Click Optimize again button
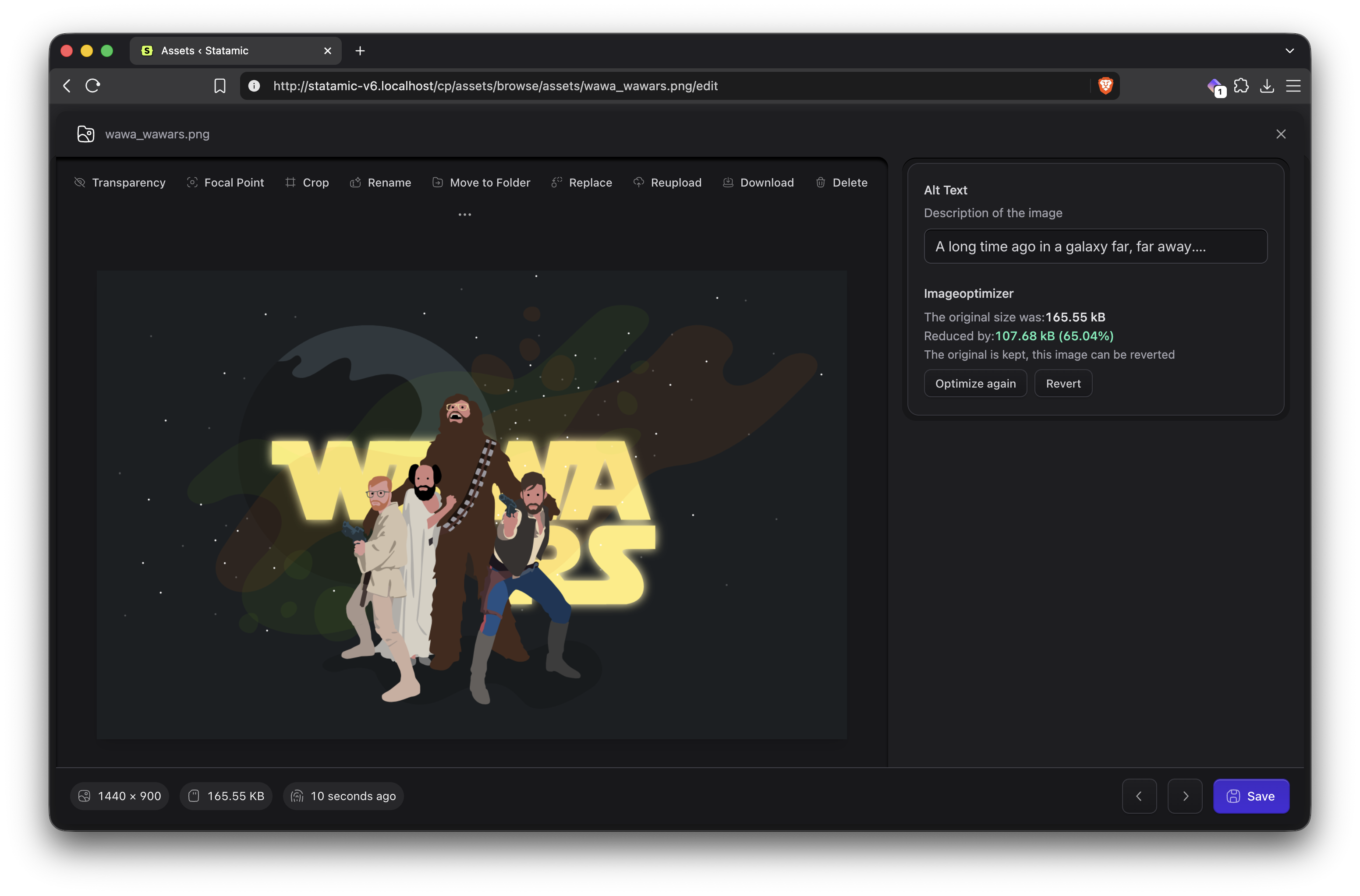Viewport: 1360px width, 896px height. click(975, 384)
